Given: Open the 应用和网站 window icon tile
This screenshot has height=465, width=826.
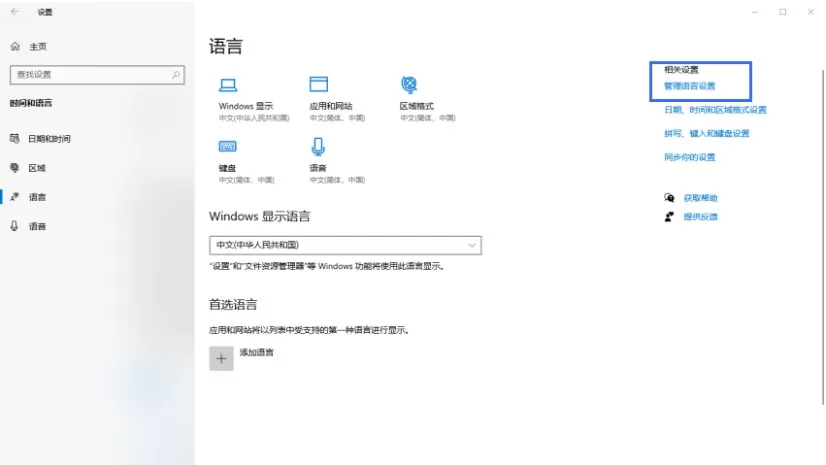Looking at the screenshot, I should point(318,84).
